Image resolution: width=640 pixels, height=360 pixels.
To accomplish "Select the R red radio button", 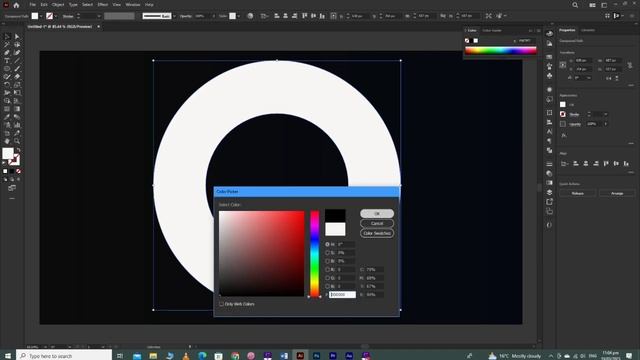I will coord(327,269).
